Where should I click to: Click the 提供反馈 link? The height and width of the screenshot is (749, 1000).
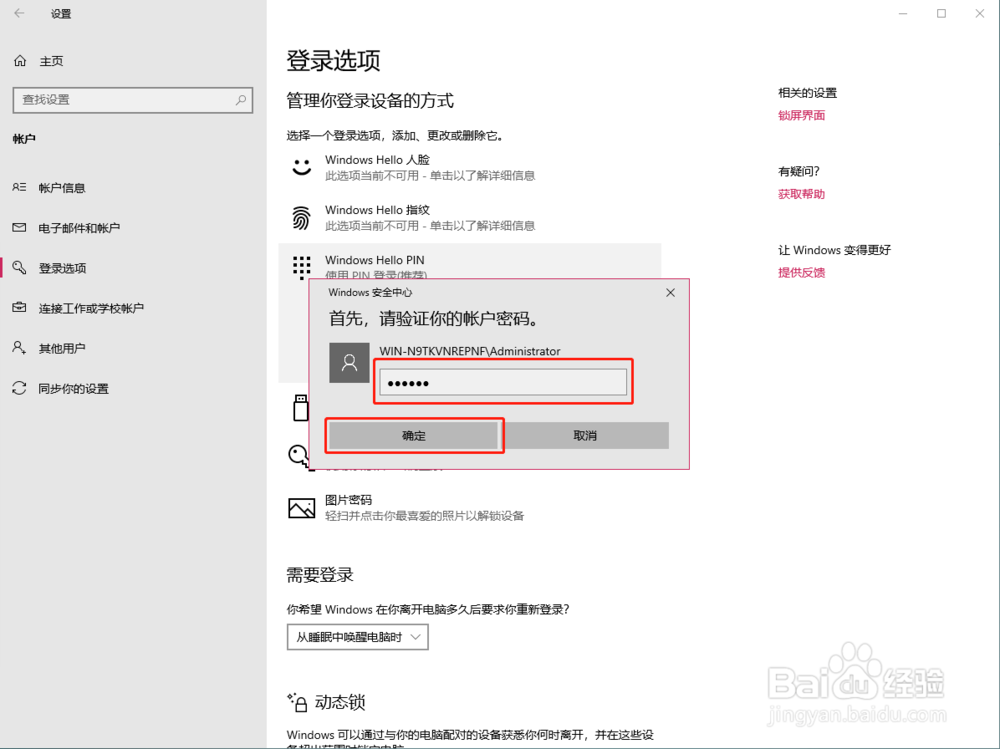(802, 272)
